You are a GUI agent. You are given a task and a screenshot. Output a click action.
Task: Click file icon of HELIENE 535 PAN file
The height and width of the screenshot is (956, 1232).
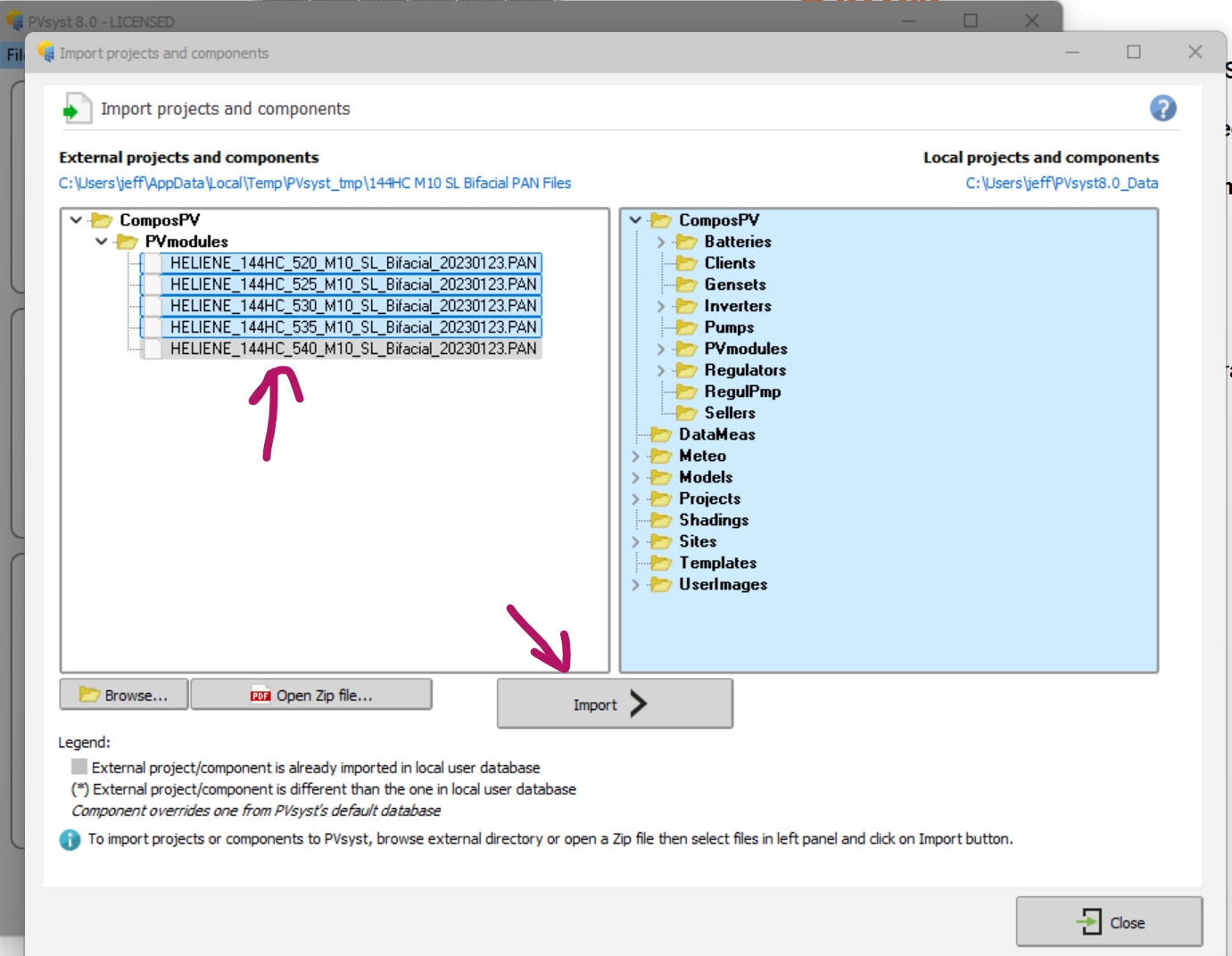click(153, 327)
